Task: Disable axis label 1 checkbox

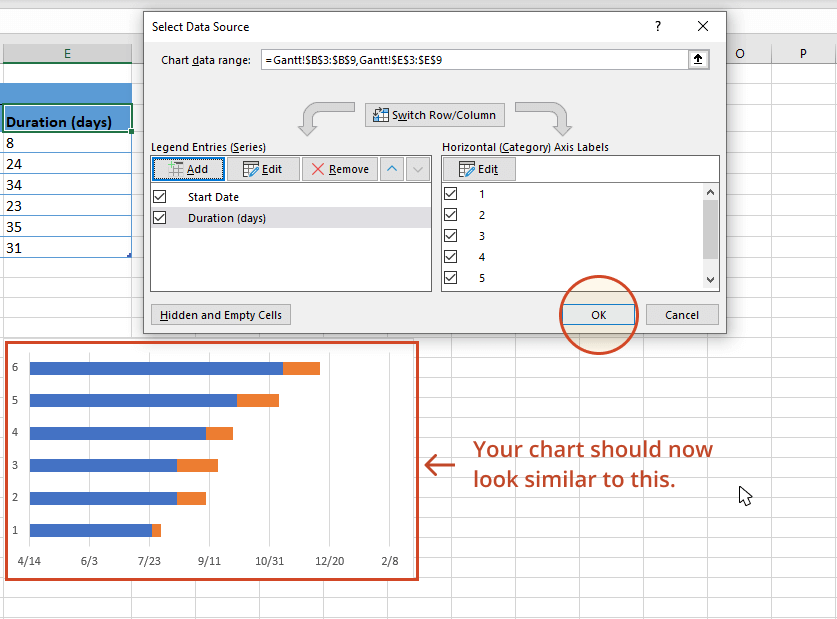Action: point(449,193)
